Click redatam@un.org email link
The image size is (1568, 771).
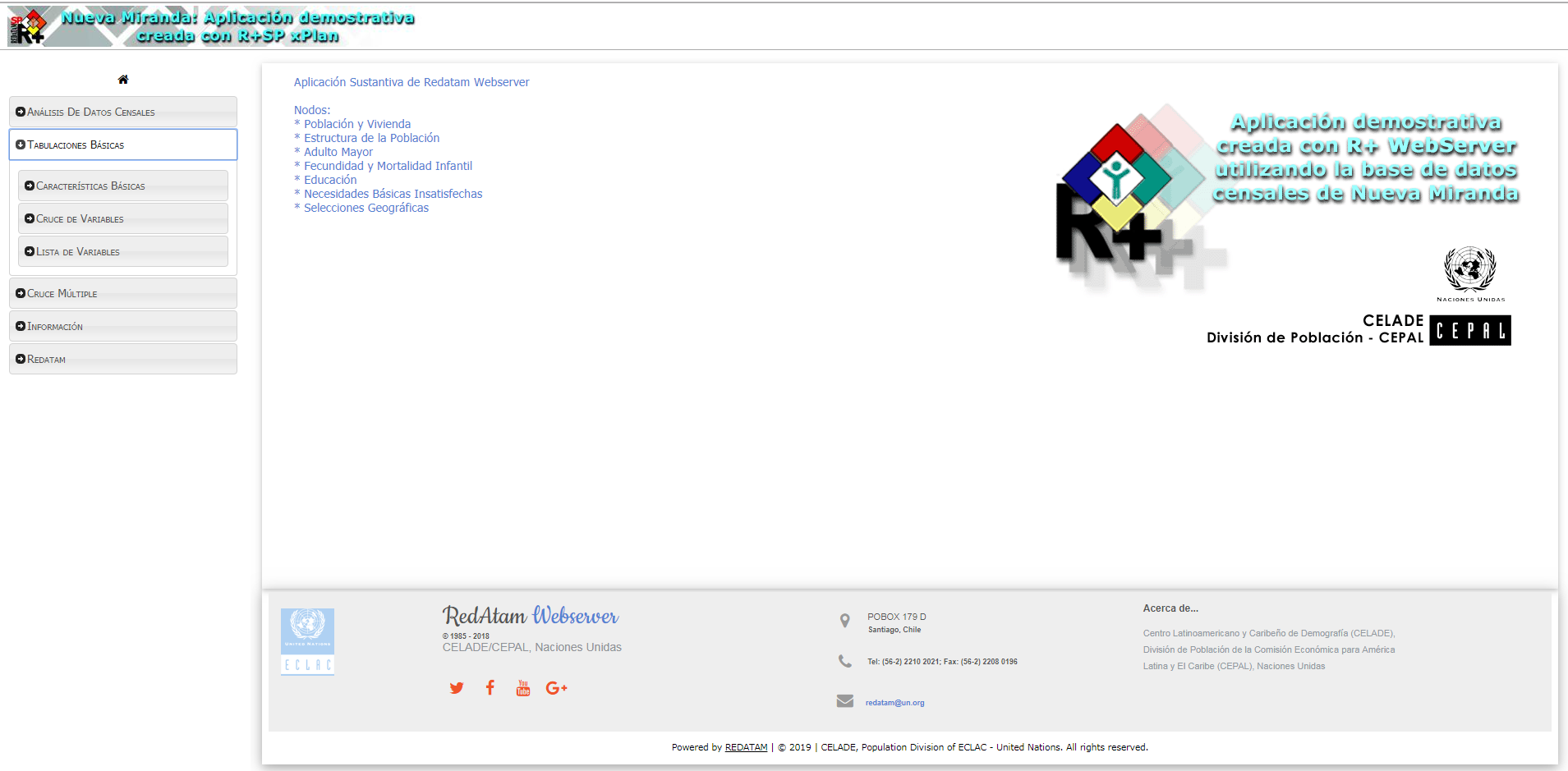tap(894, 703)
